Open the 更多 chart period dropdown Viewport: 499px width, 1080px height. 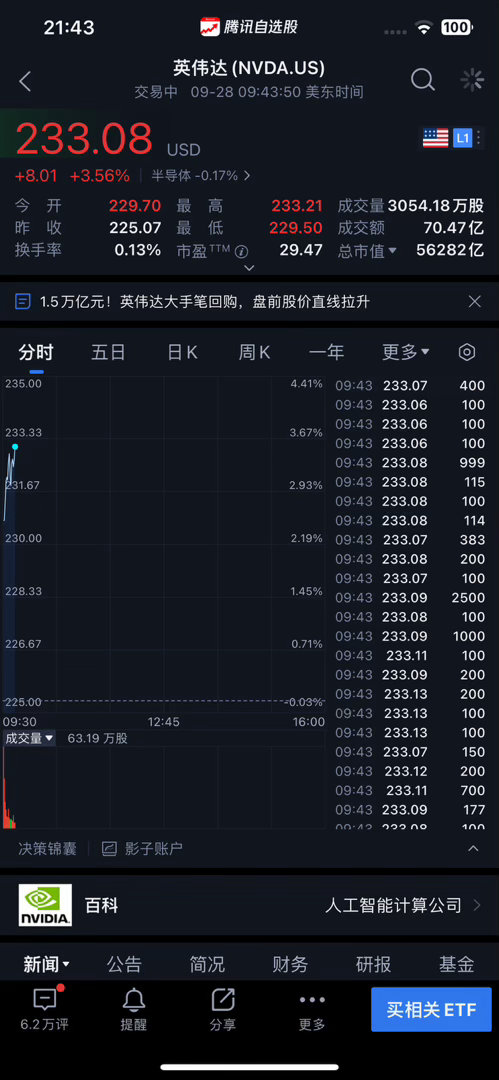pos(406,353)
